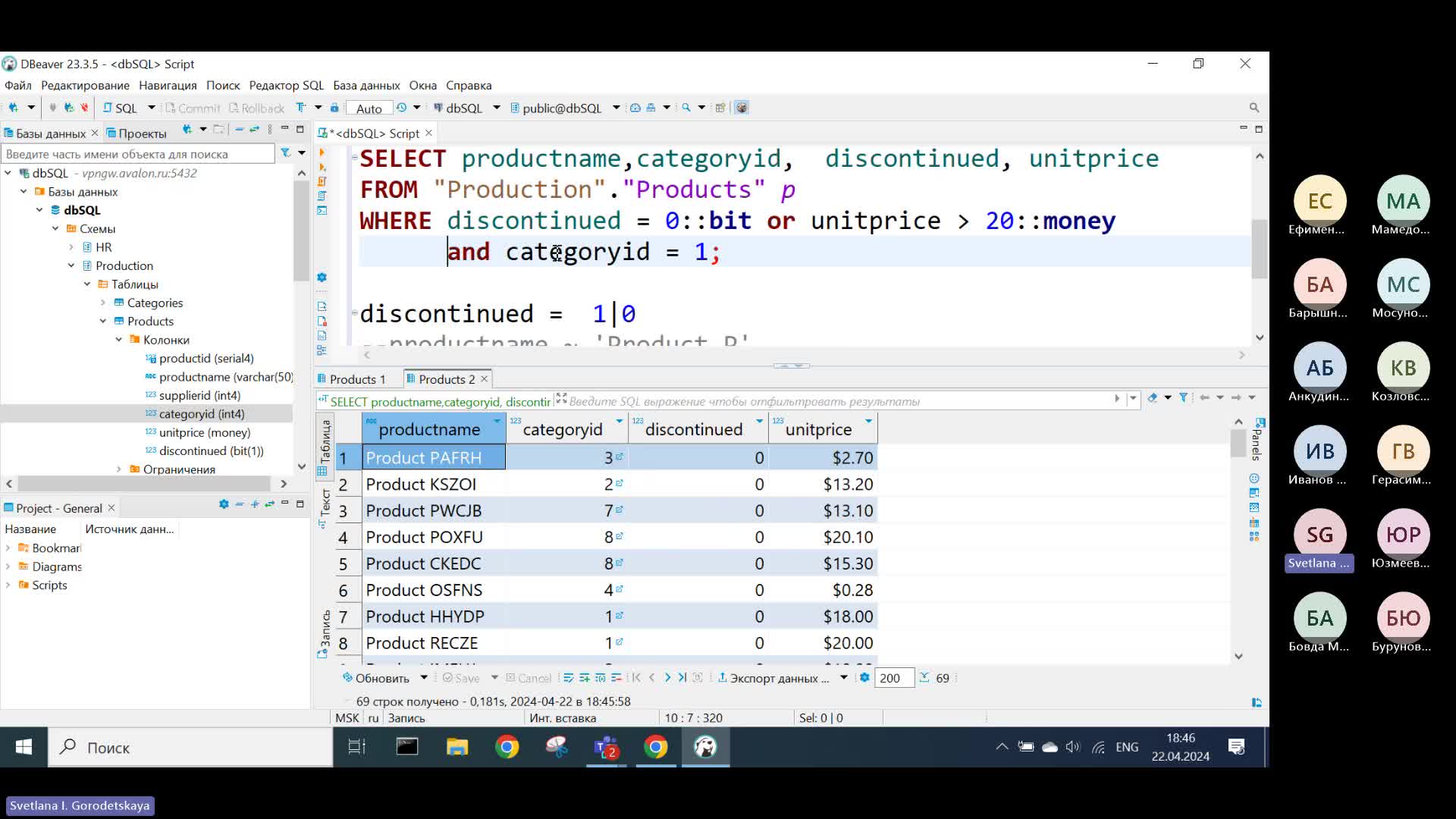Click the 200 fetch size field
Viewport: 1456px width, 819px height.
point(895,678)
